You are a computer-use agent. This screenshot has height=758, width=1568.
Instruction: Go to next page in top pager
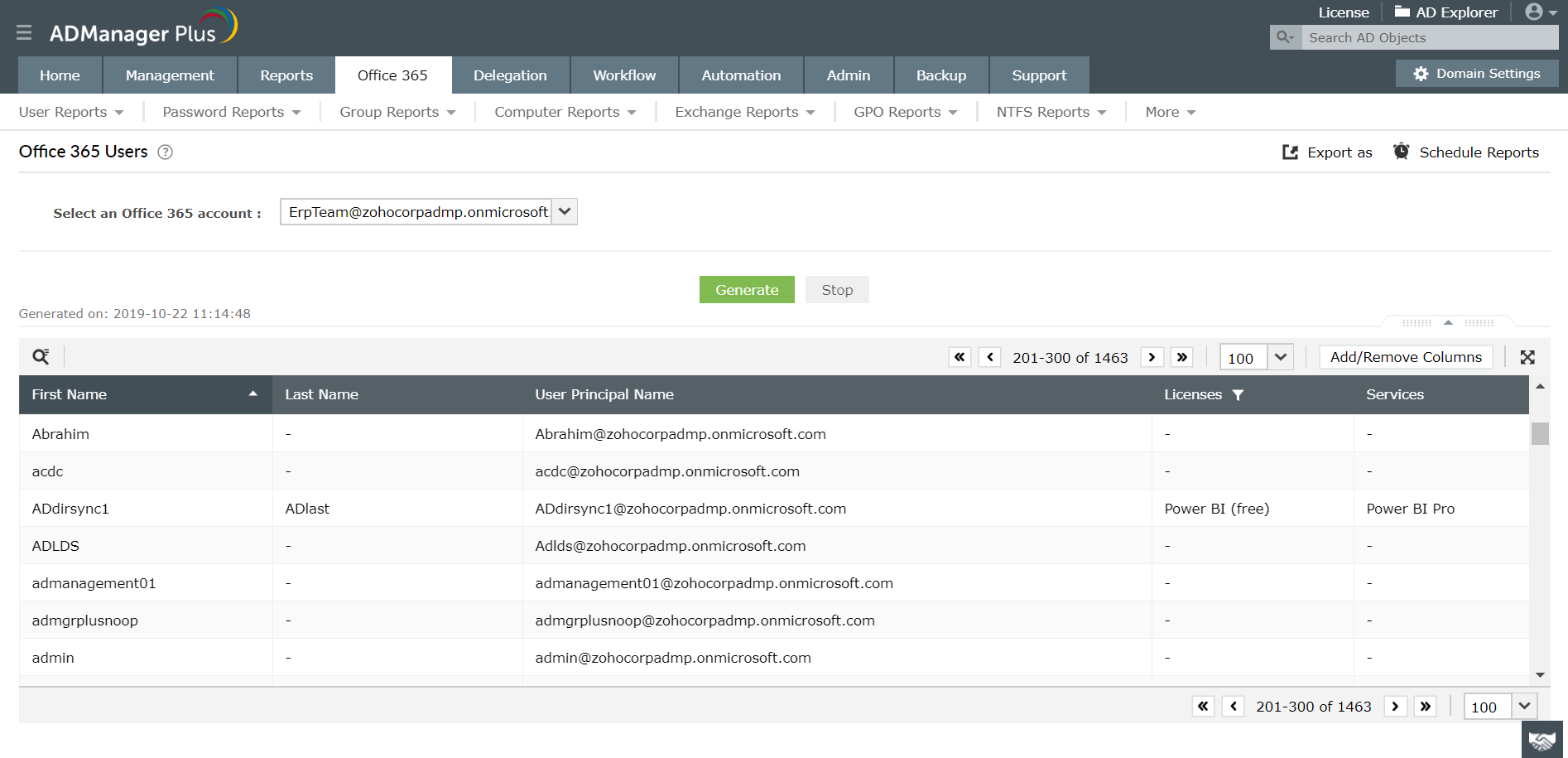[x=1152, y=357]
